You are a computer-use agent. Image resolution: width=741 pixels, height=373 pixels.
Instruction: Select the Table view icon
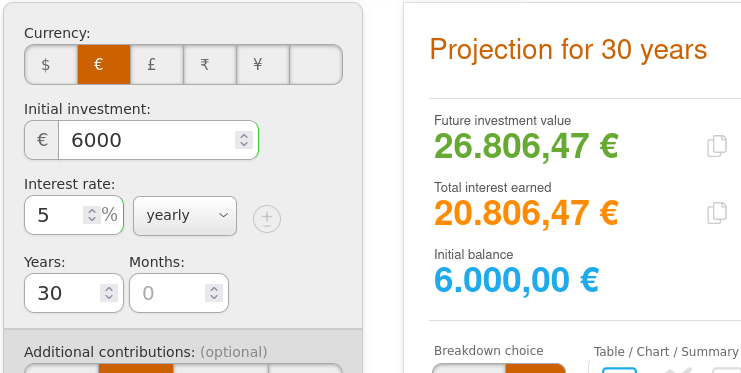pos(619,370)
